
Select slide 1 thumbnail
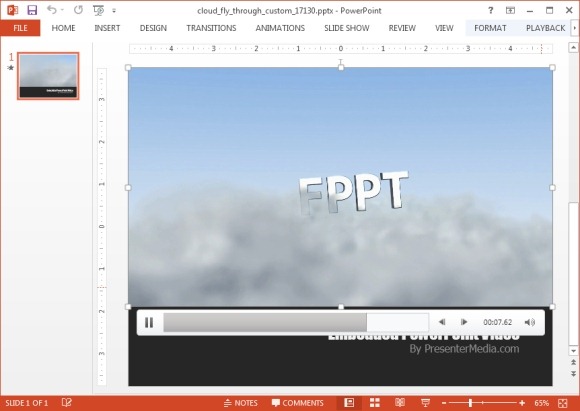coord(48,76)
